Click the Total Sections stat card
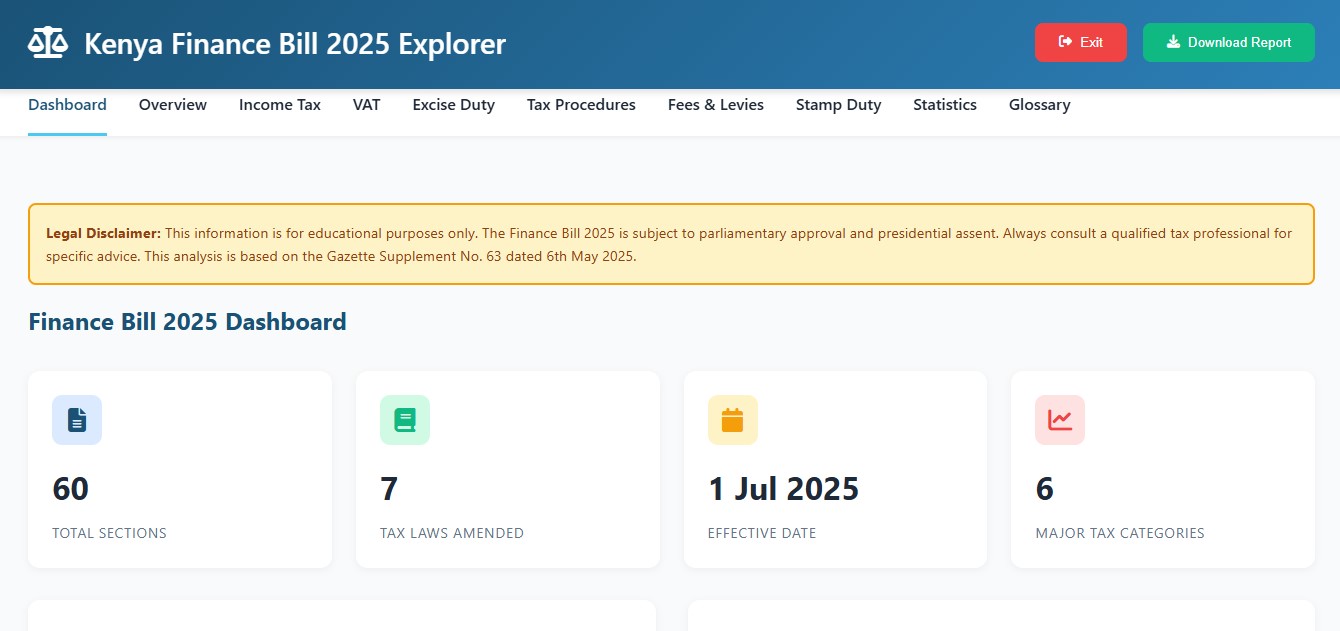Image resolution: width=1340 pixels, height=631 pixels. coord(180,469)
